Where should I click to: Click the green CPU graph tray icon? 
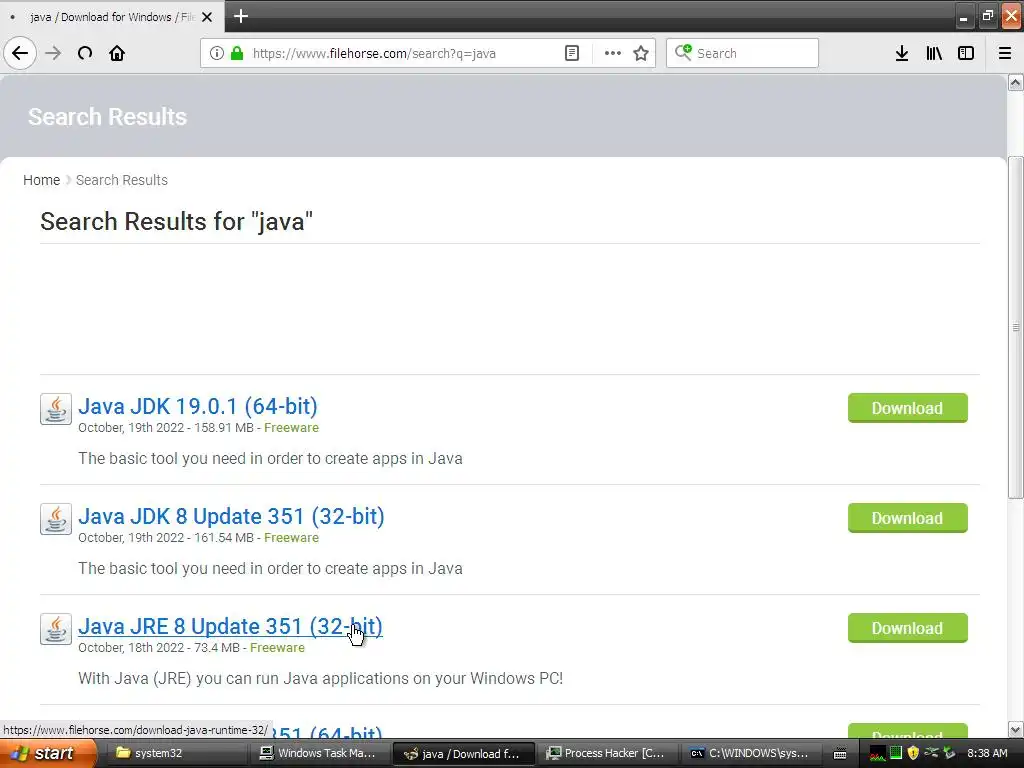point(896,753)
